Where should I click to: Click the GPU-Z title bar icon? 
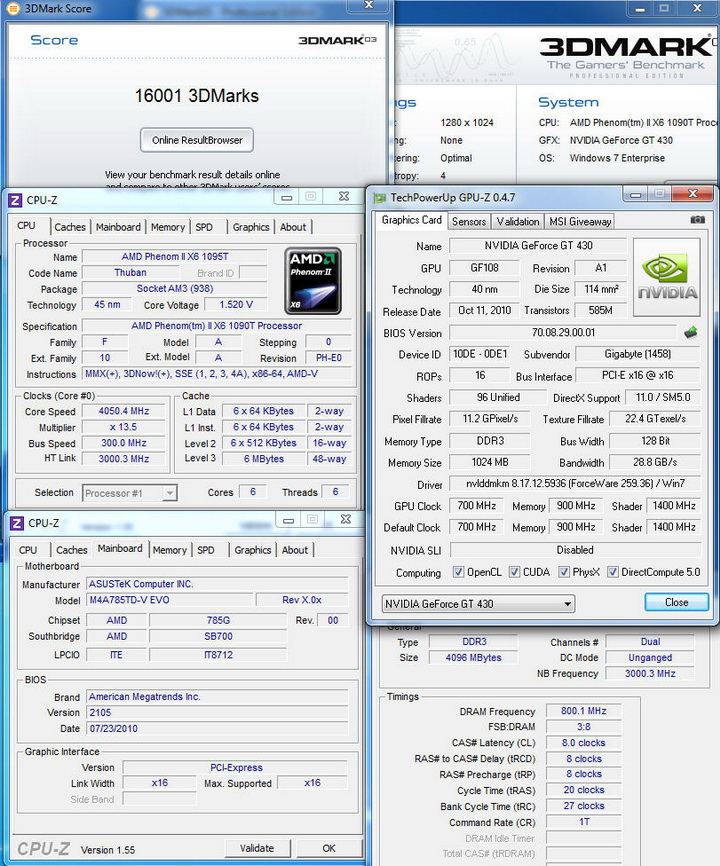click(379, 197)
